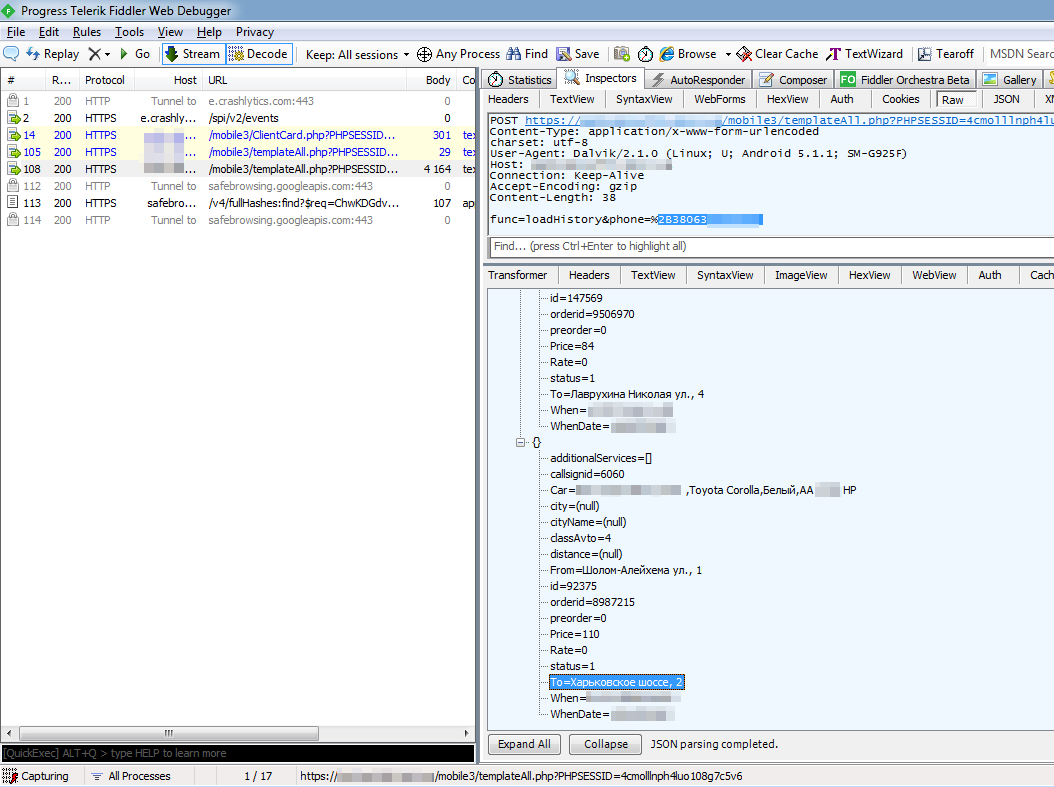Switch to the Composer tab
Viewport: 1054px width, 787px height.
click(794, 79)
